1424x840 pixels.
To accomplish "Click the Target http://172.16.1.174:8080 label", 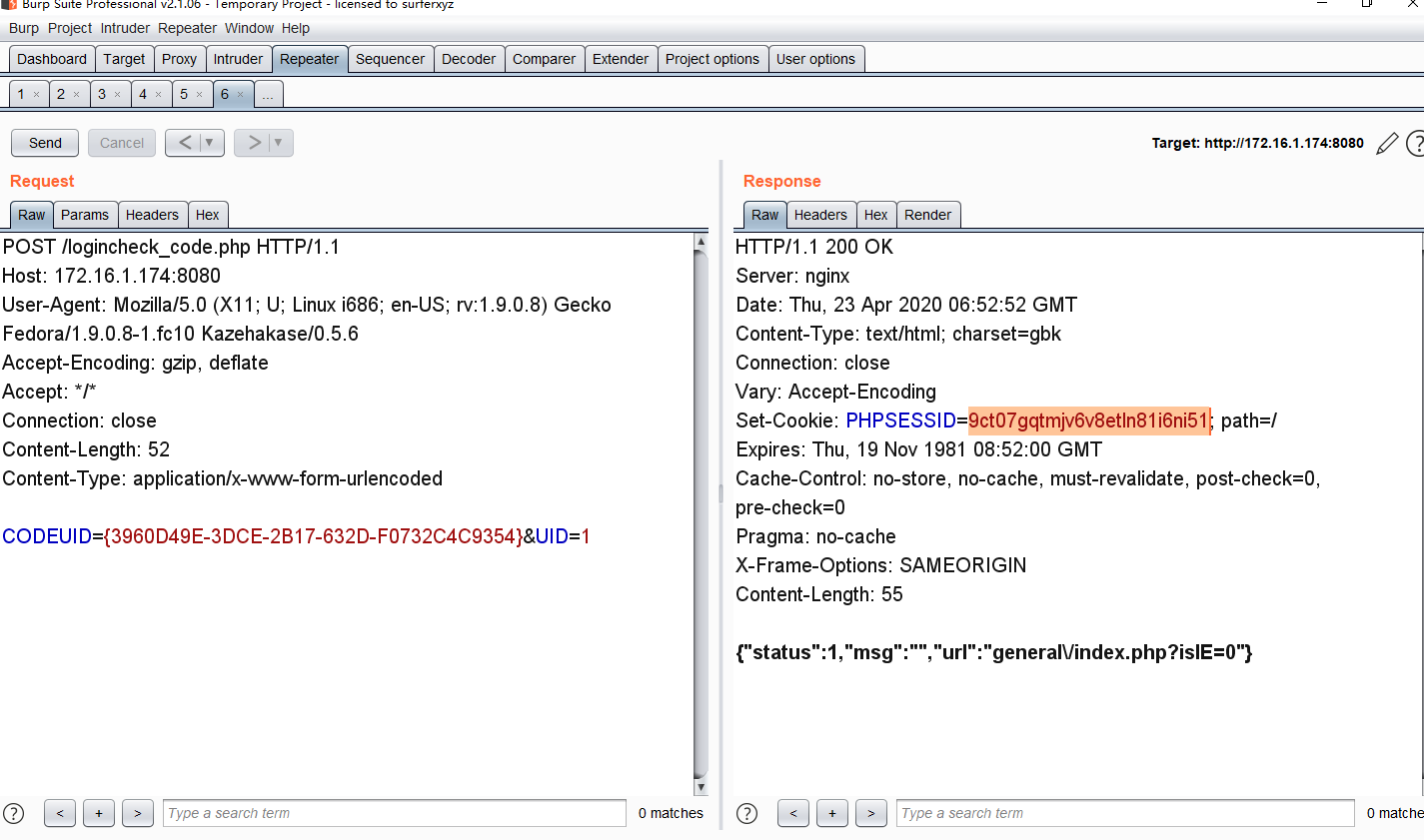I will click(x=1257, y=144).
